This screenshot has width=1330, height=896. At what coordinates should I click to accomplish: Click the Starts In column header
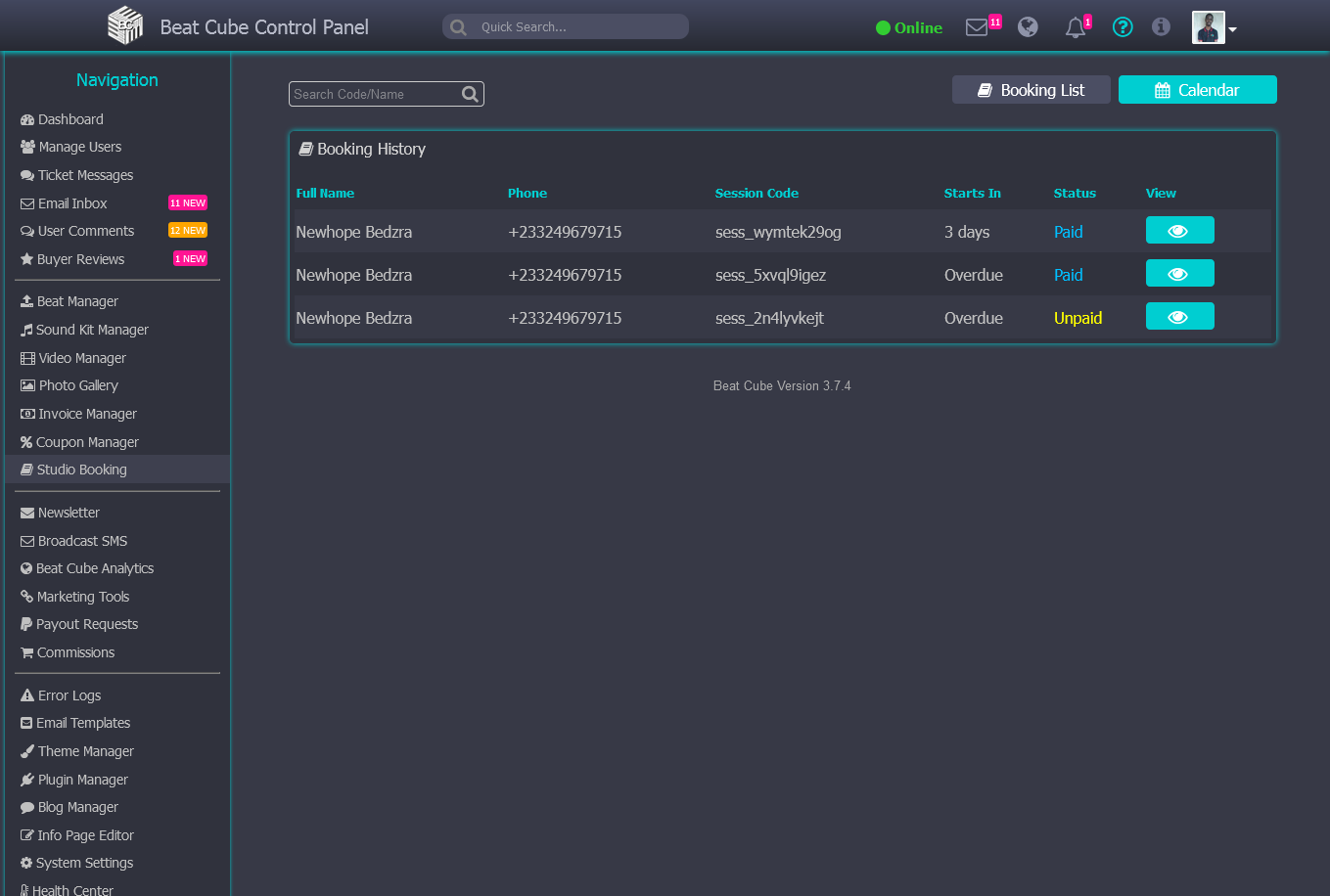pyautogui.click(x=973, y=193)
